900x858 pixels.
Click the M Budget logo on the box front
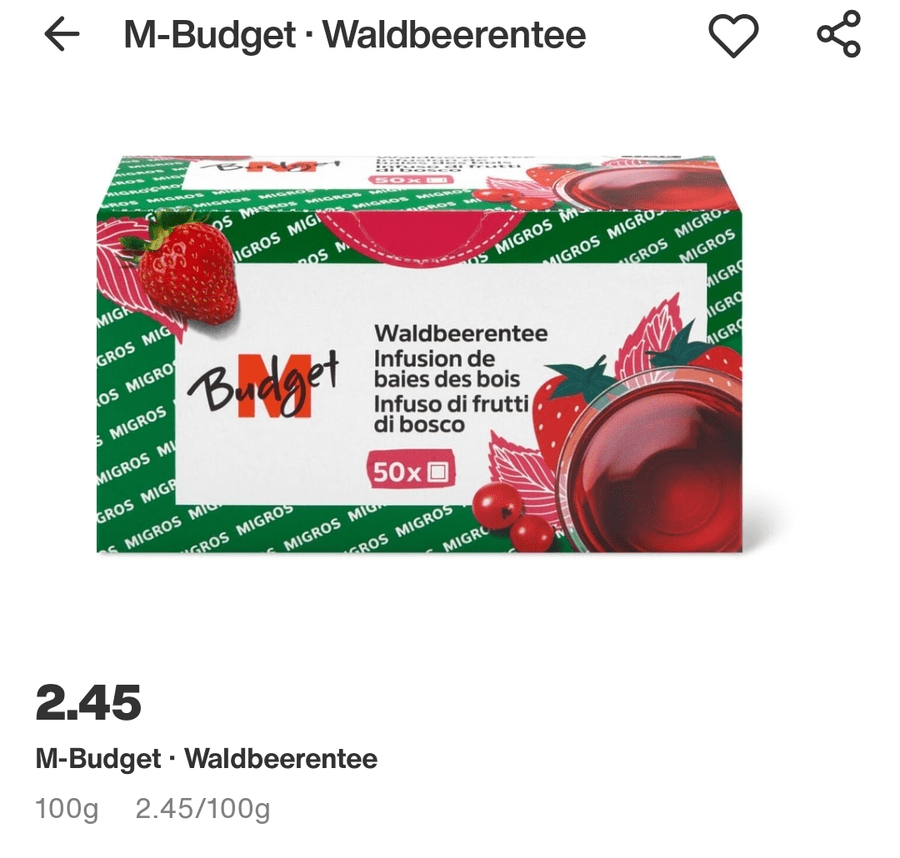263,383
